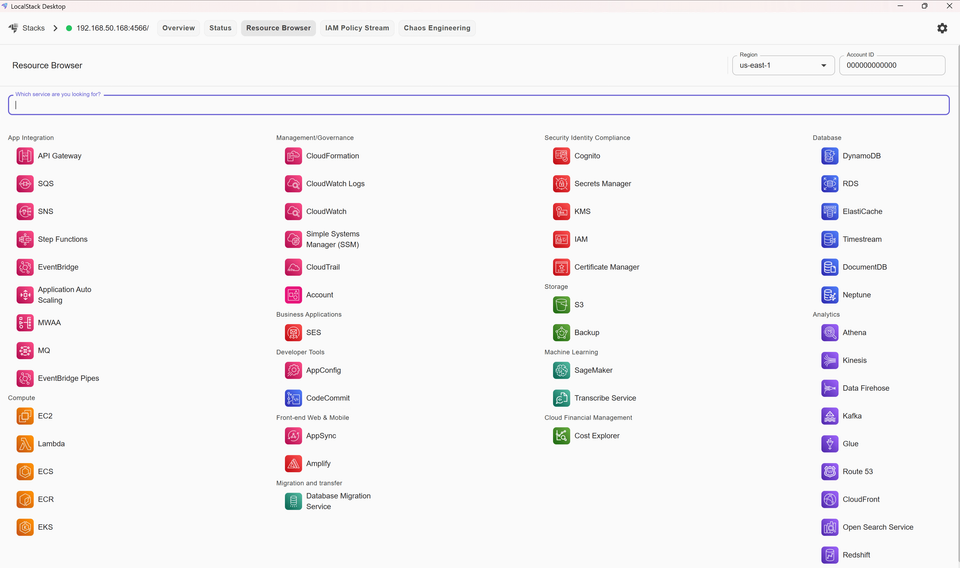
Task: Expand the Region us-east-1 dropdown
Action: tap(783, 65)
